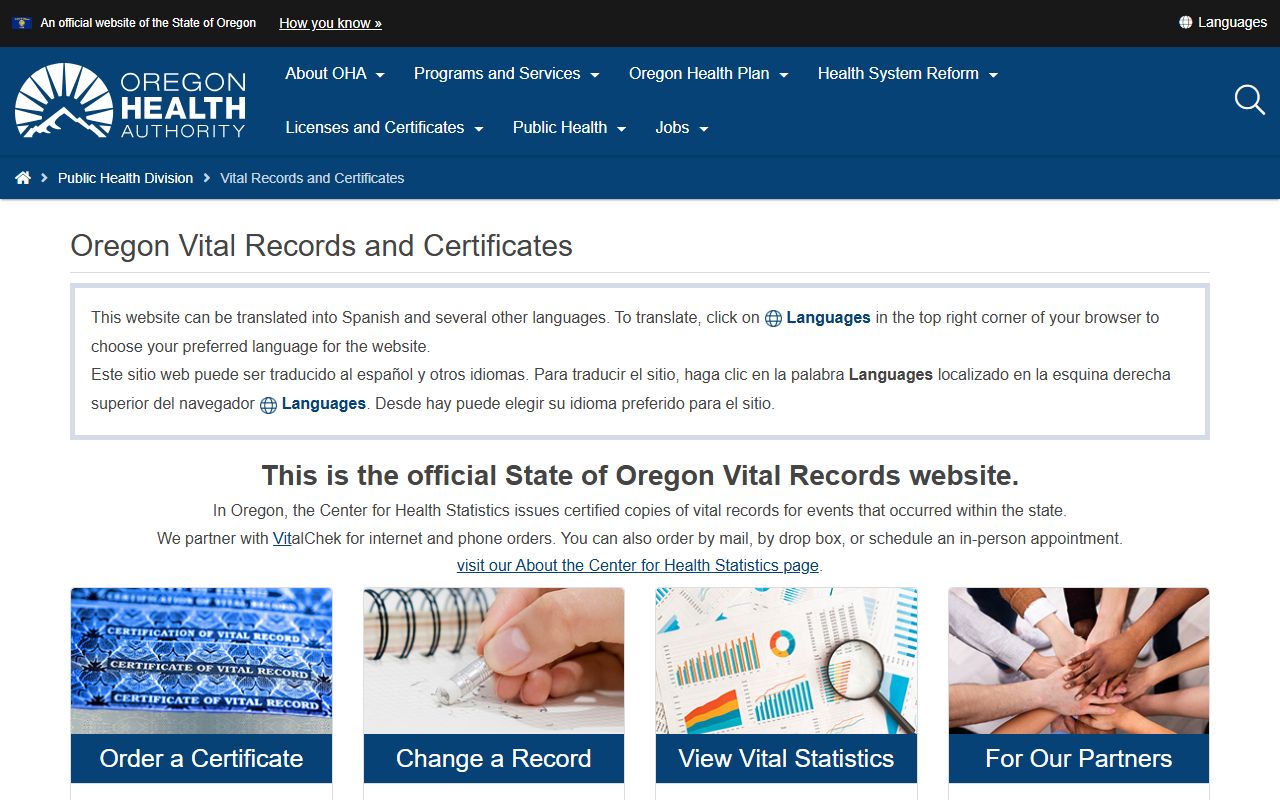Expand Programs and Services dropdown arrow
The width and height of the screenshot is (1280, 800).
(594, 75)
